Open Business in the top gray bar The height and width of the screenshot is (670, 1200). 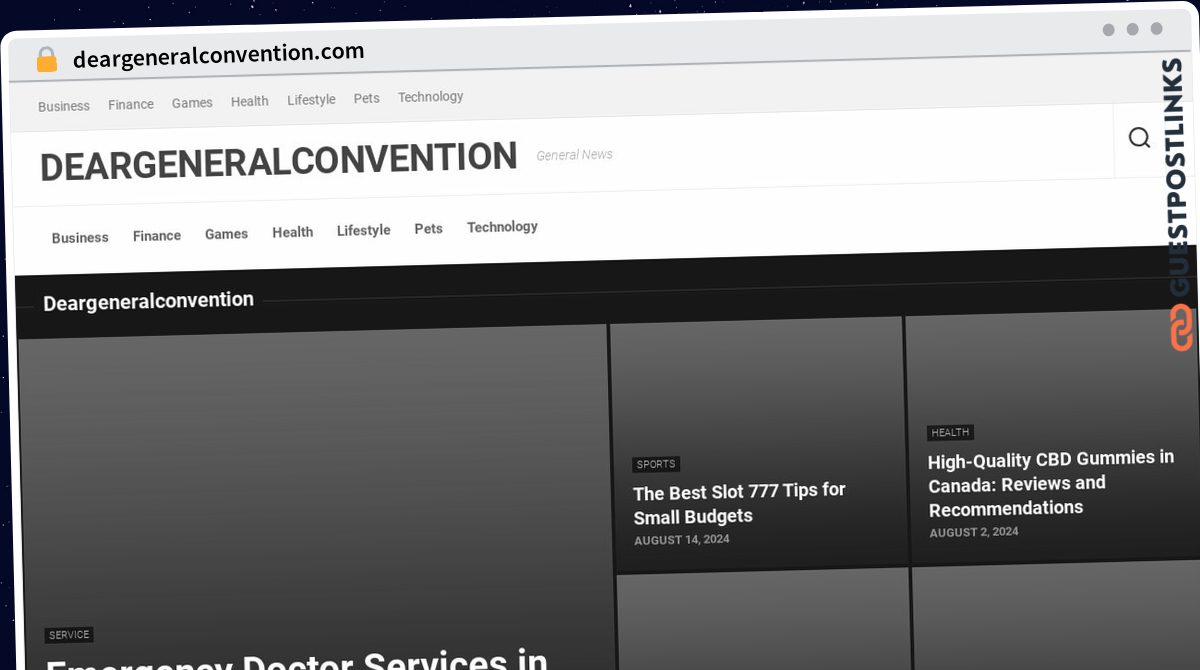pos(64,106)
